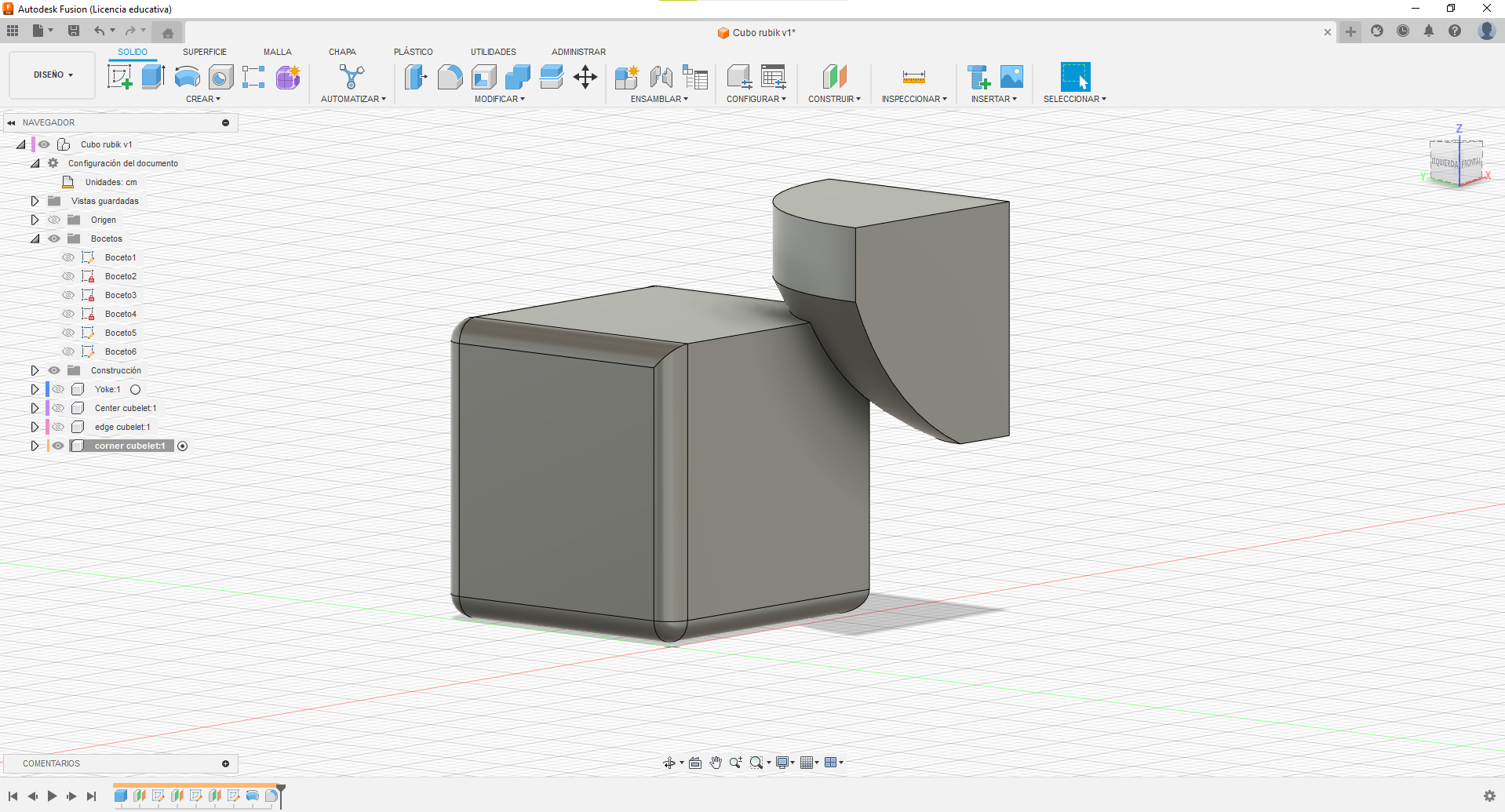Open the DISEÑO workspace dropdown

53,75
